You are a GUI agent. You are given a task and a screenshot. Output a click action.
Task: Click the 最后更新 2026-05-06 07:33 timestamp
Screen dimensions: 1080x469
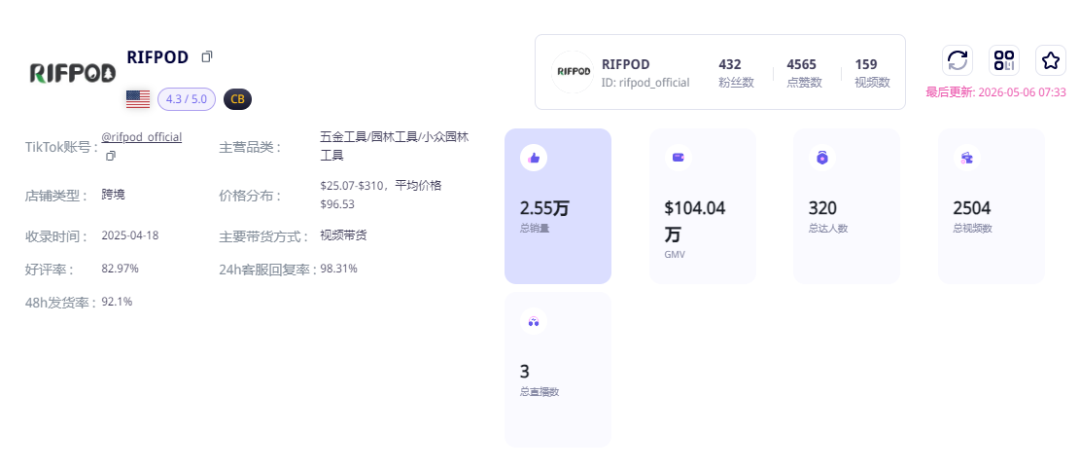(x=996, y=92)
